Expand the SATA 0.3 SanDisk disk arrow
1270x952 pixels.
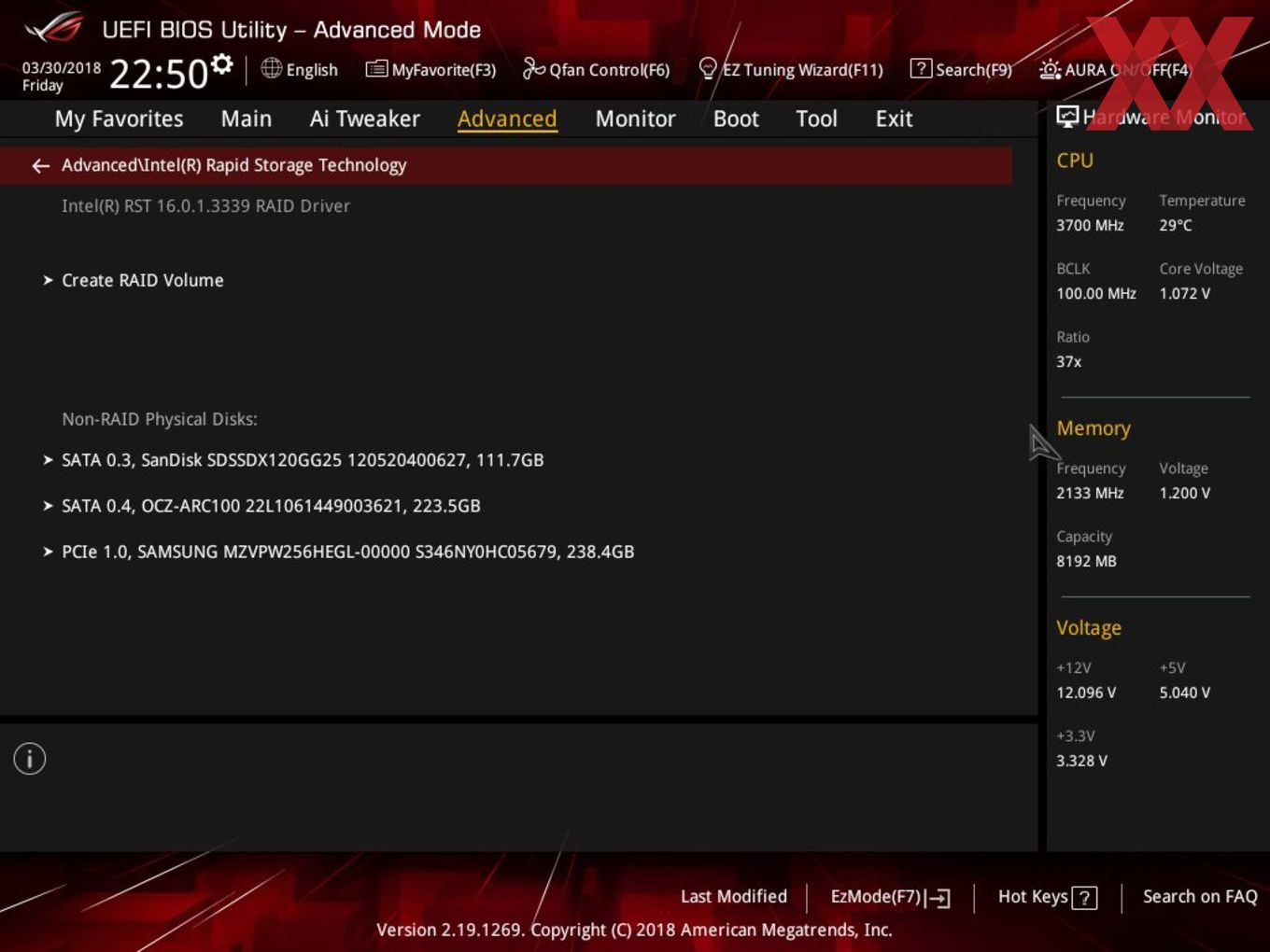point(48,460)
